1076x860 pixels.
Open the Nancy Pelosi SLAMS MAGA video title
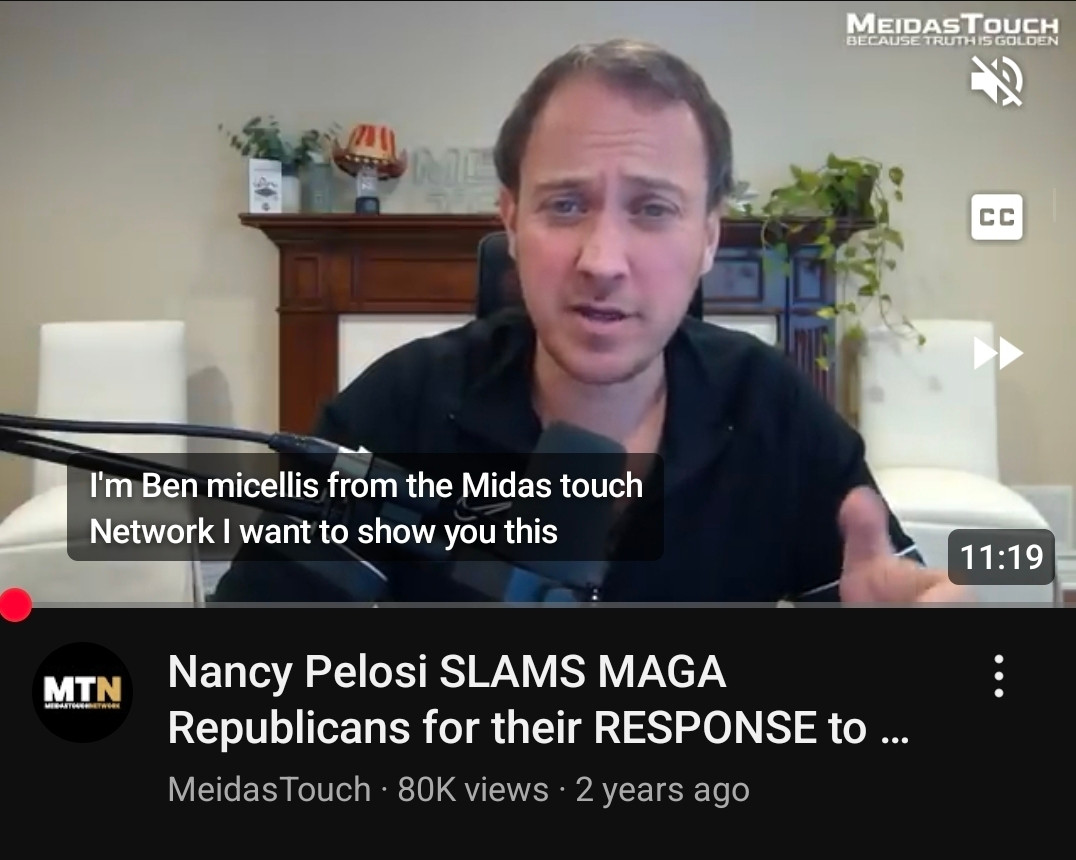539,699
